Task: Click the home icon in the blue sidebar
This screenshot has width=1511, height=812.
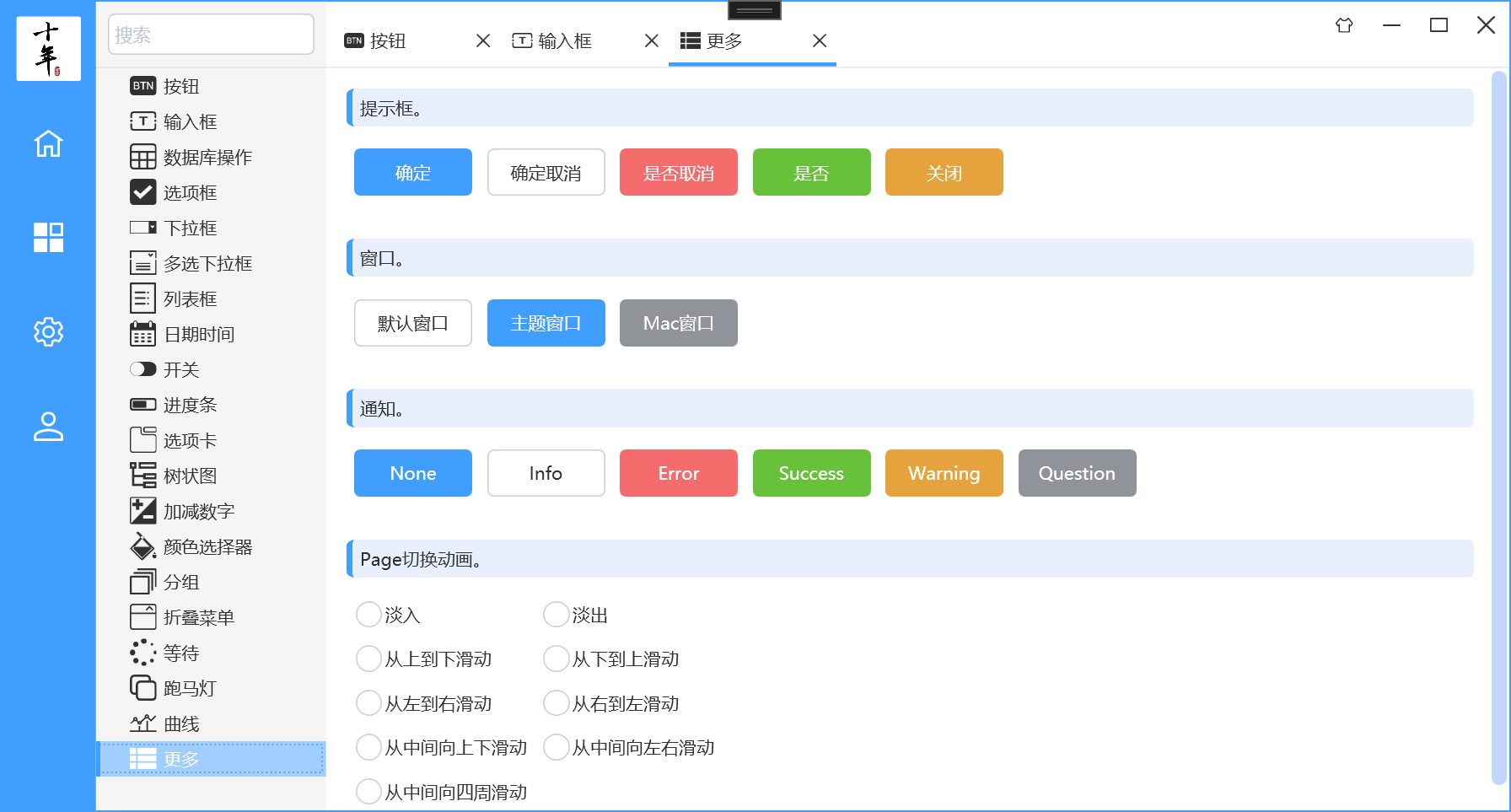Action: pos(48,144)
